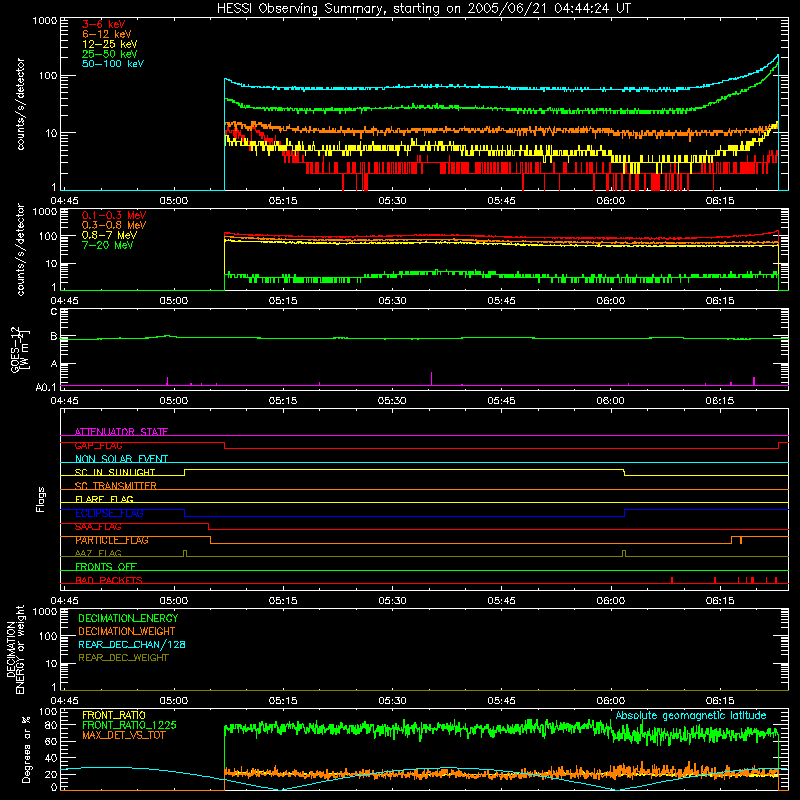The image size is (800, 800).
Task: Select the NON_SOLAR_EVENT flag label
Action: (121, 459)
